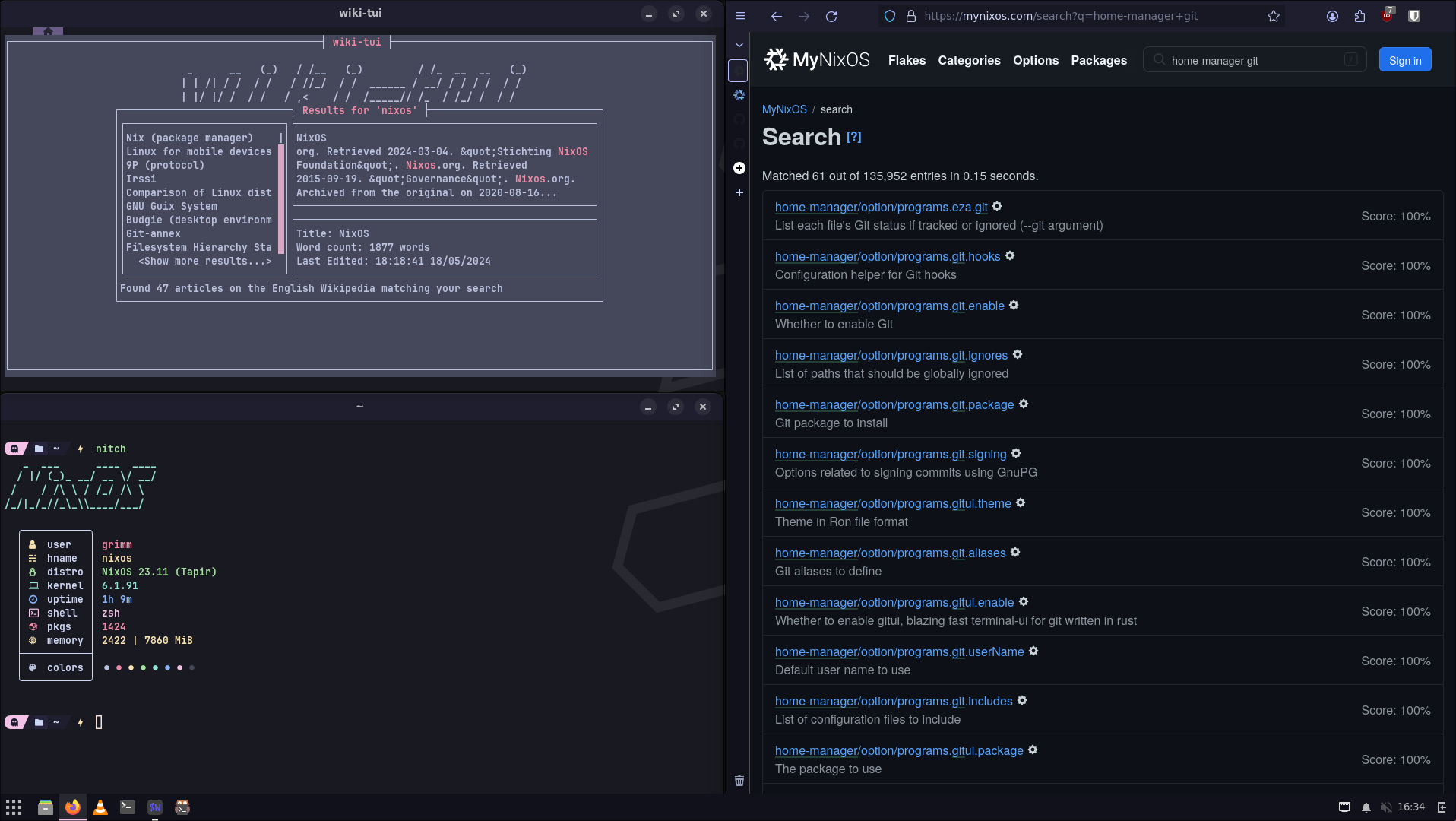Open the Firefox account icon
Viewport: 1456px width, 821px height.
tap(1332, 16)
